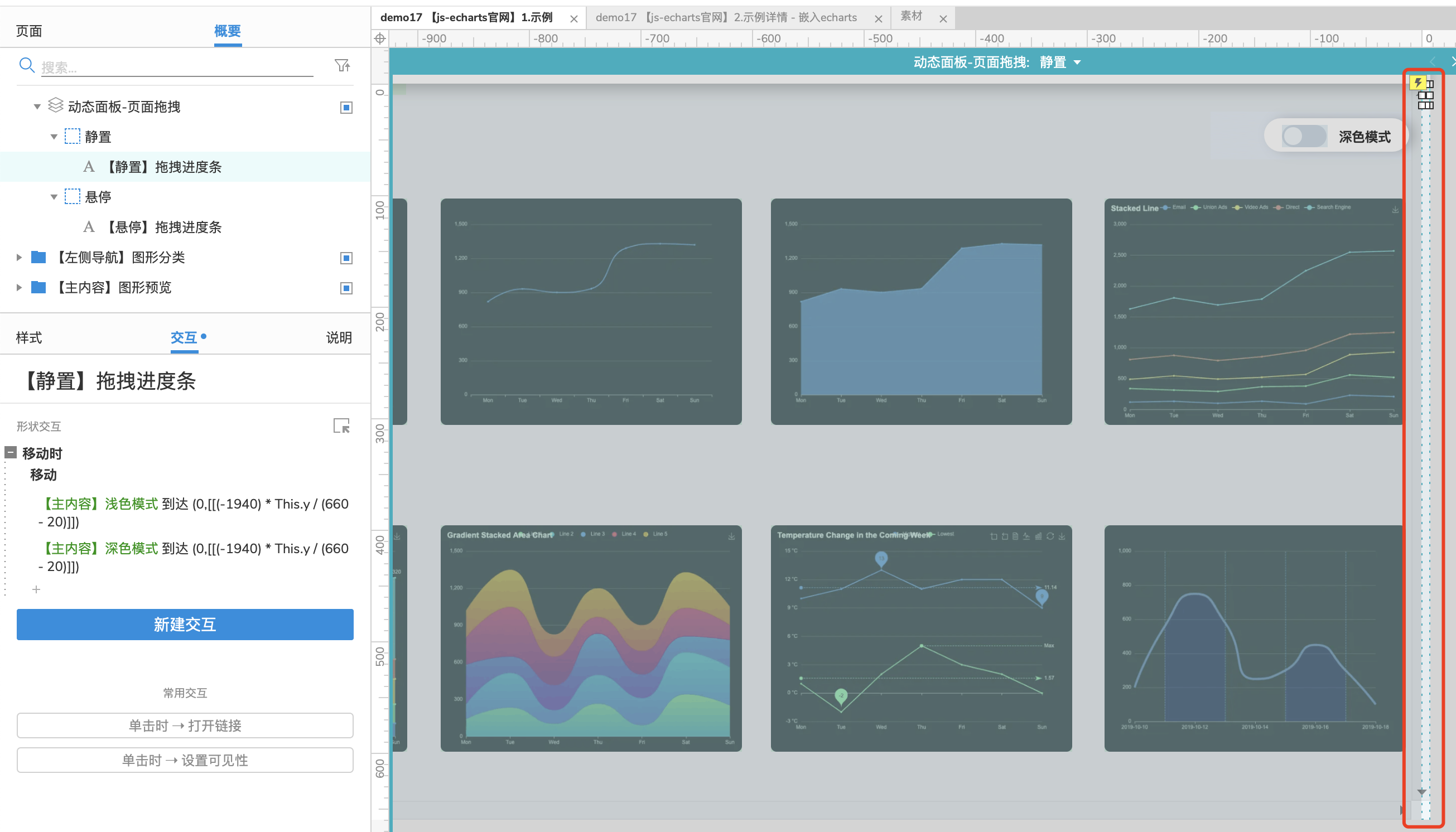The height and width of the screenshot is (832, 1456).
Task: Switch Temperature chart to bar type icon
Action: [1038, 536]
